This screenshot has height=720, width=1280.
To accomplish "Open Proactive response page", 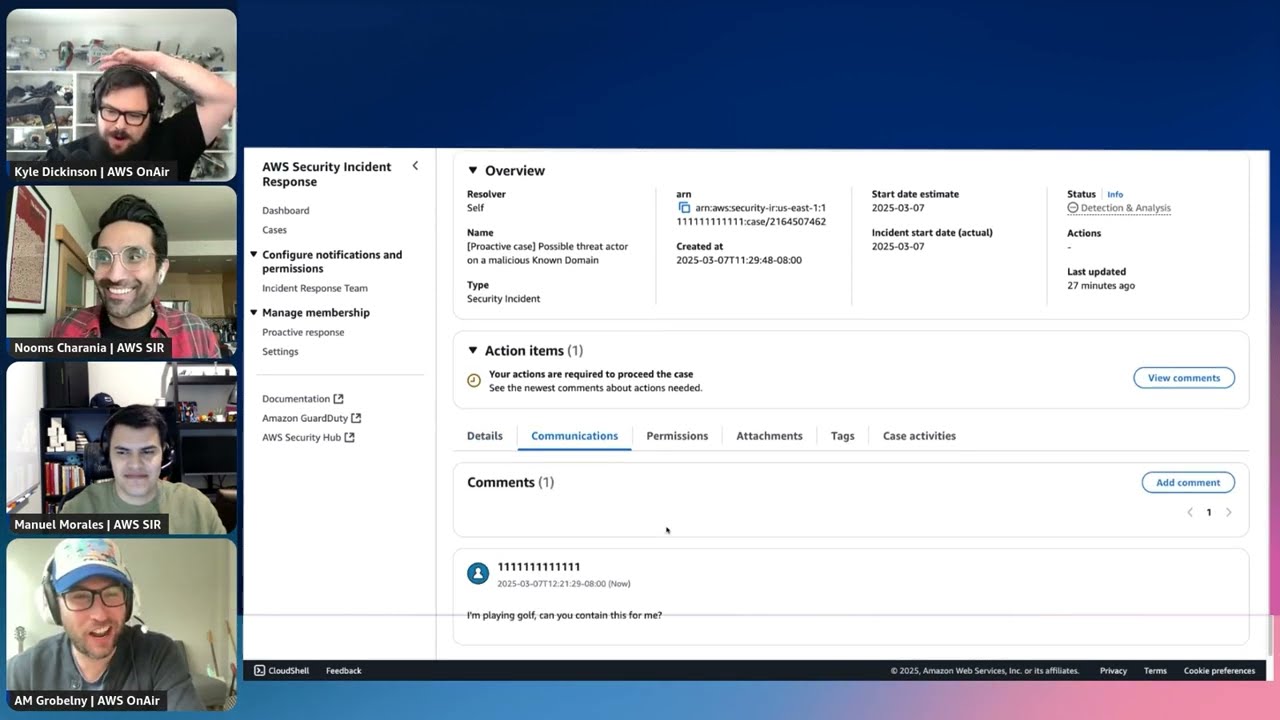I will pyautogui.click(x=303, y=332).
